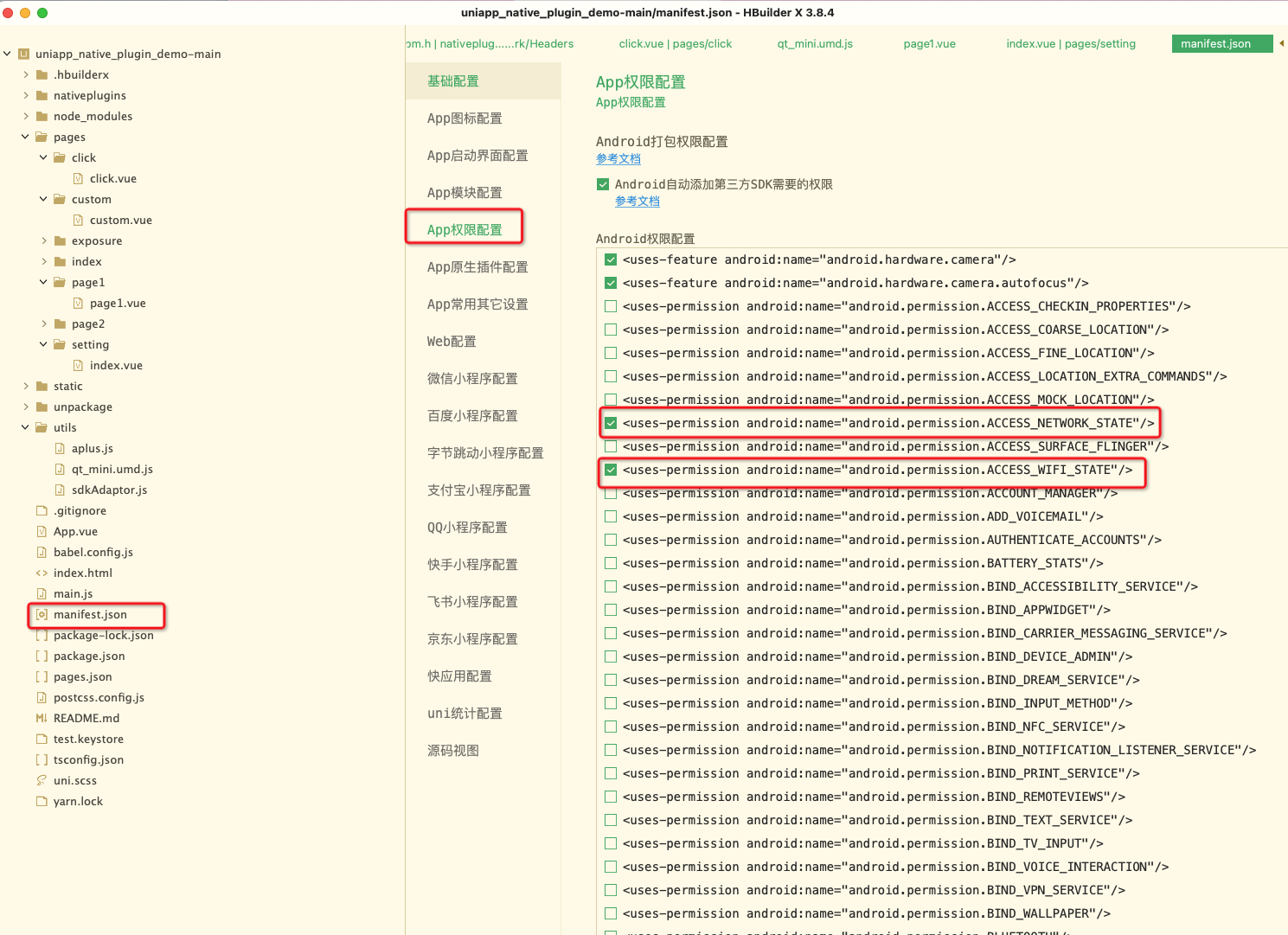
Task: Click the sdkAdaptor.js file icon
Action: [x=60, y=490]
